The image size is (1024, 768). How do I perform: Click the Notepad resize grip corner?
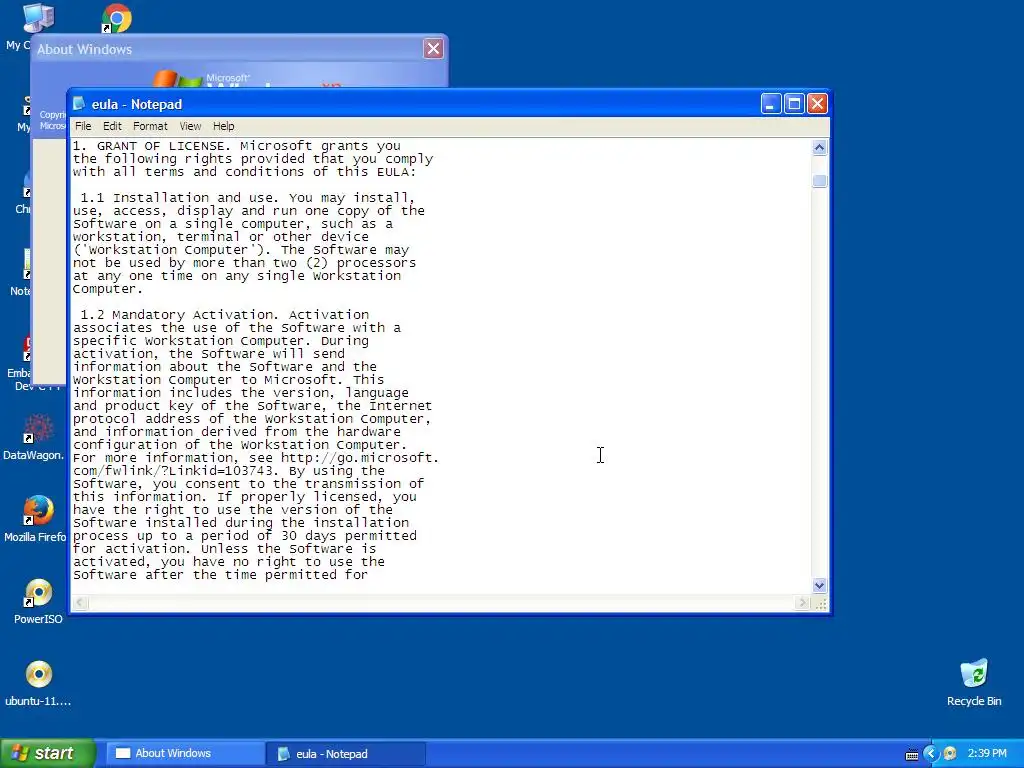tap(821, 604)
